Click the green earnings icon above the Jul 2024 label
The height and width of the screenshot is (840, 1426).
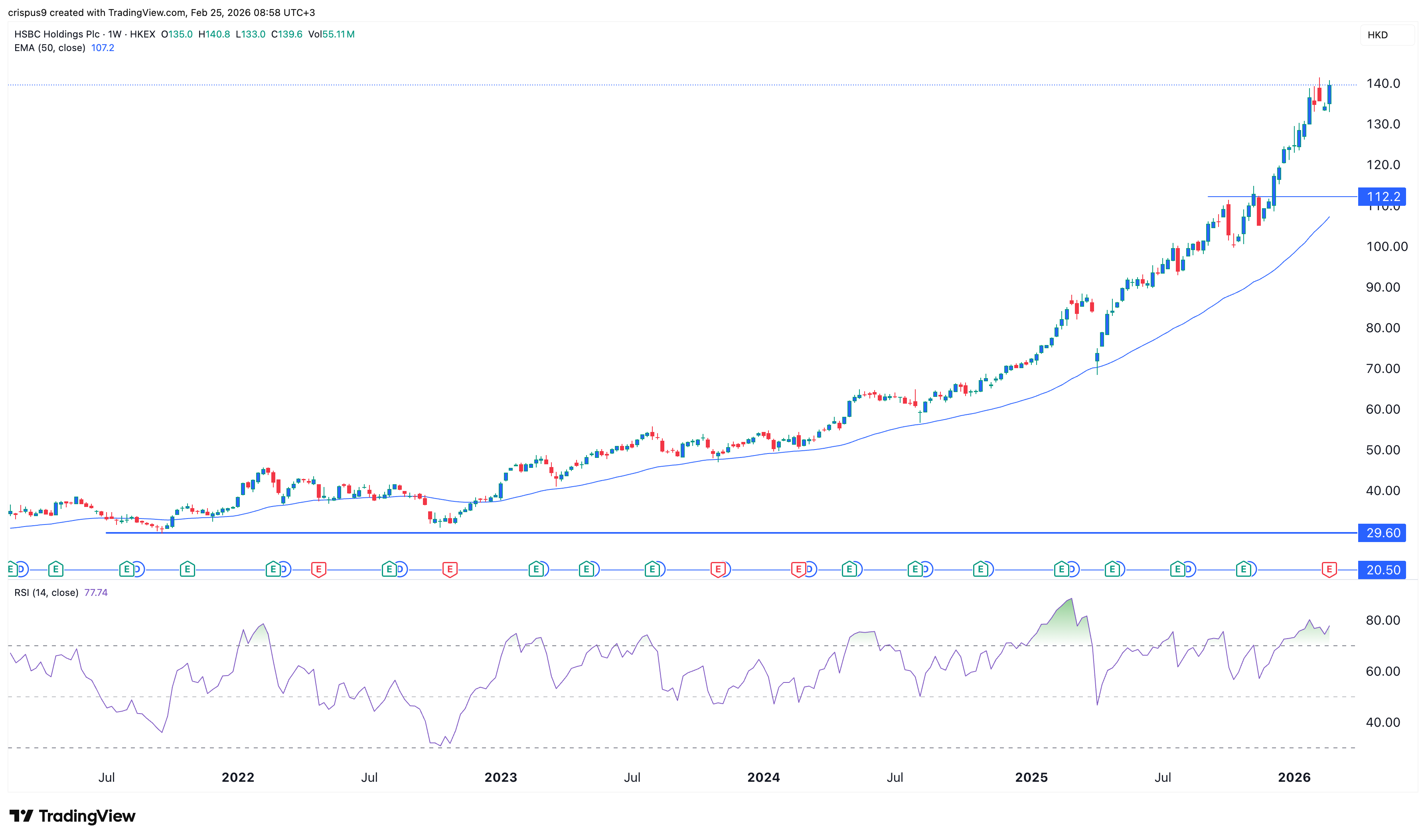point(916,570)
